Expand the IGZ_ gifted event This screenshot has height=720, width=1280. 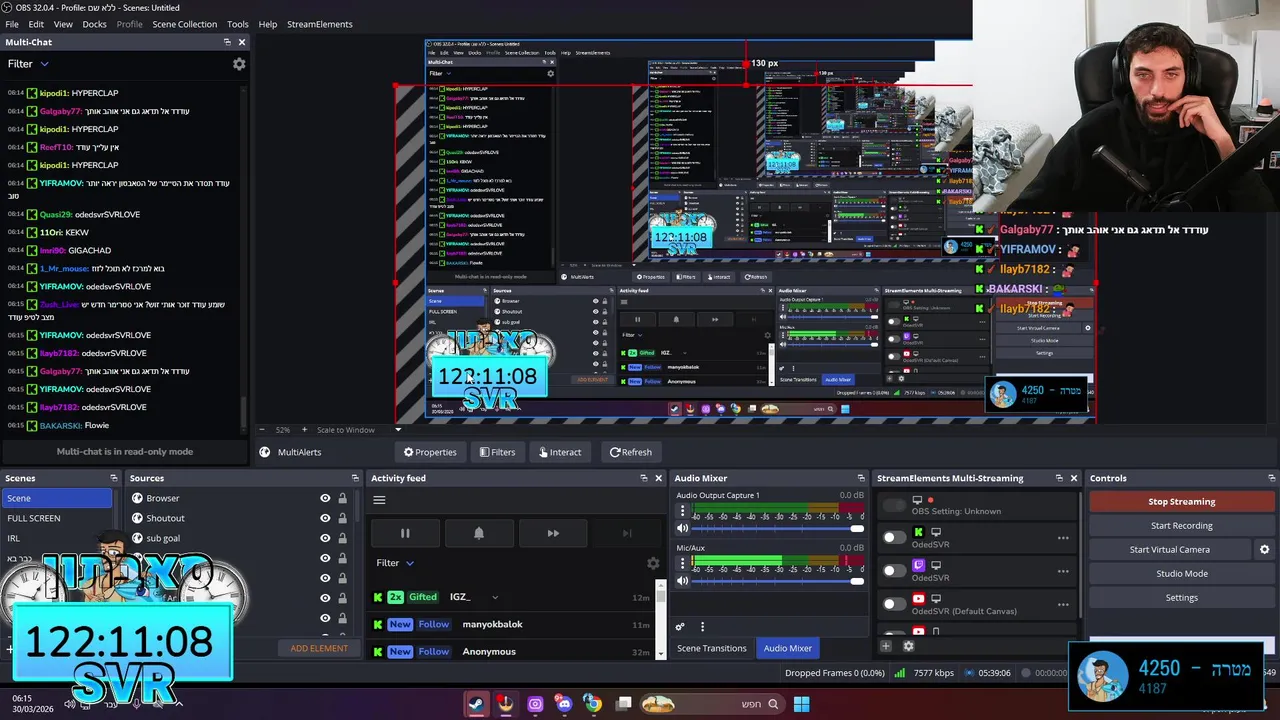(494, 597)
